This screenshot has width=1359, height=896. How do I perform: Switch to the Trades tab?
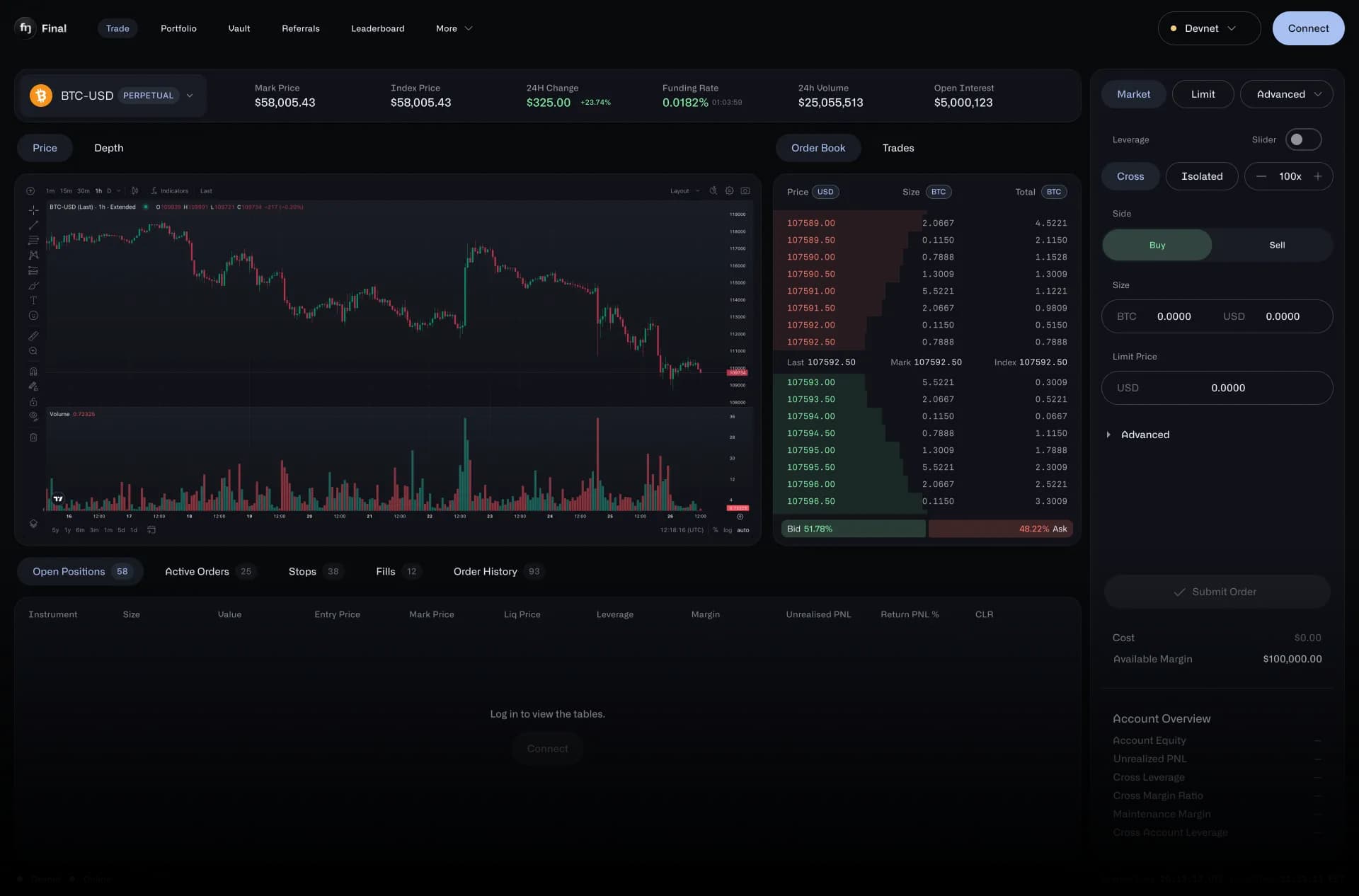pyautogui.click(x=898, y=148)
